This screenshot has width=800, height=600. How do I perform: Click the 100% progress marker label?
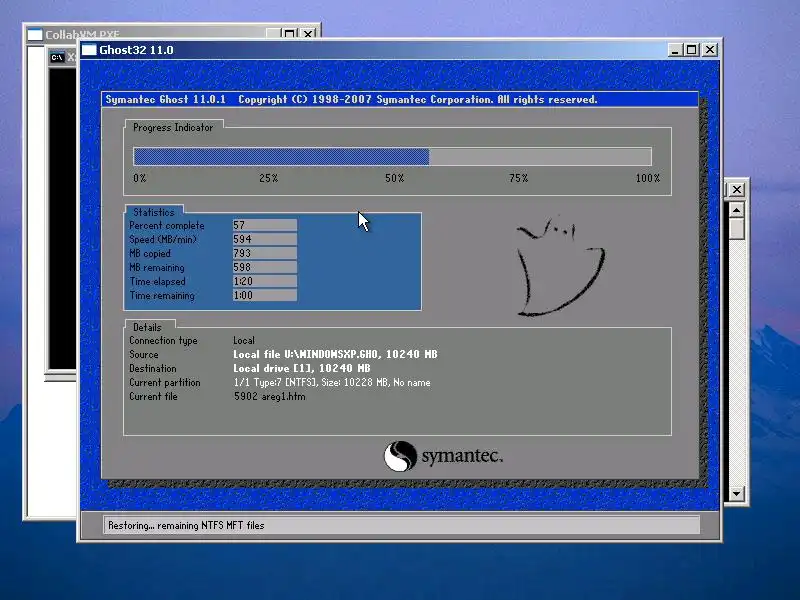tap(647, 178)
